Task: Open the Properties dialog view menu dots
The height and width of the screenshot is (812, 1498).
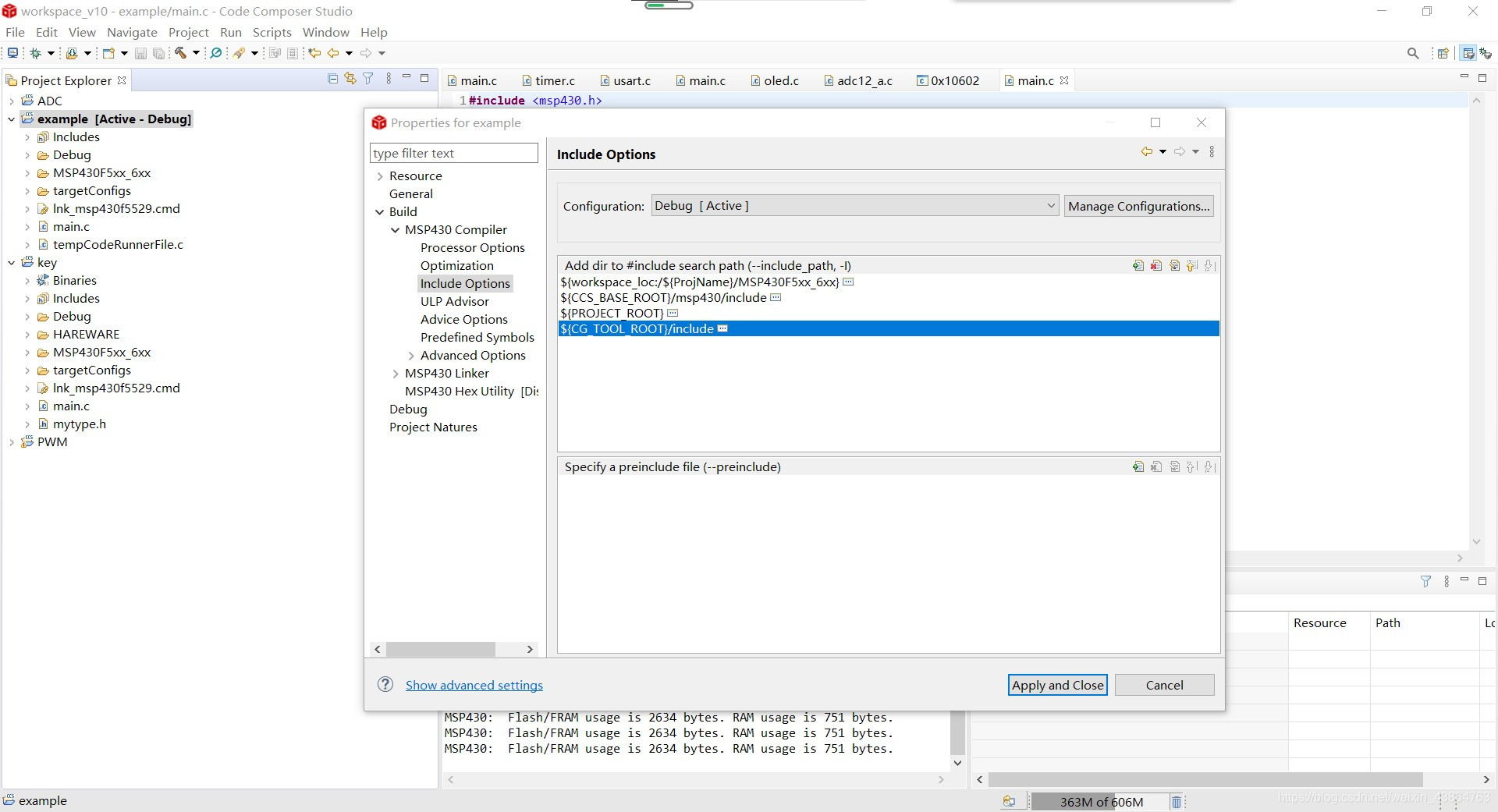Action: pyautogui.click(x=1212, y=152)
